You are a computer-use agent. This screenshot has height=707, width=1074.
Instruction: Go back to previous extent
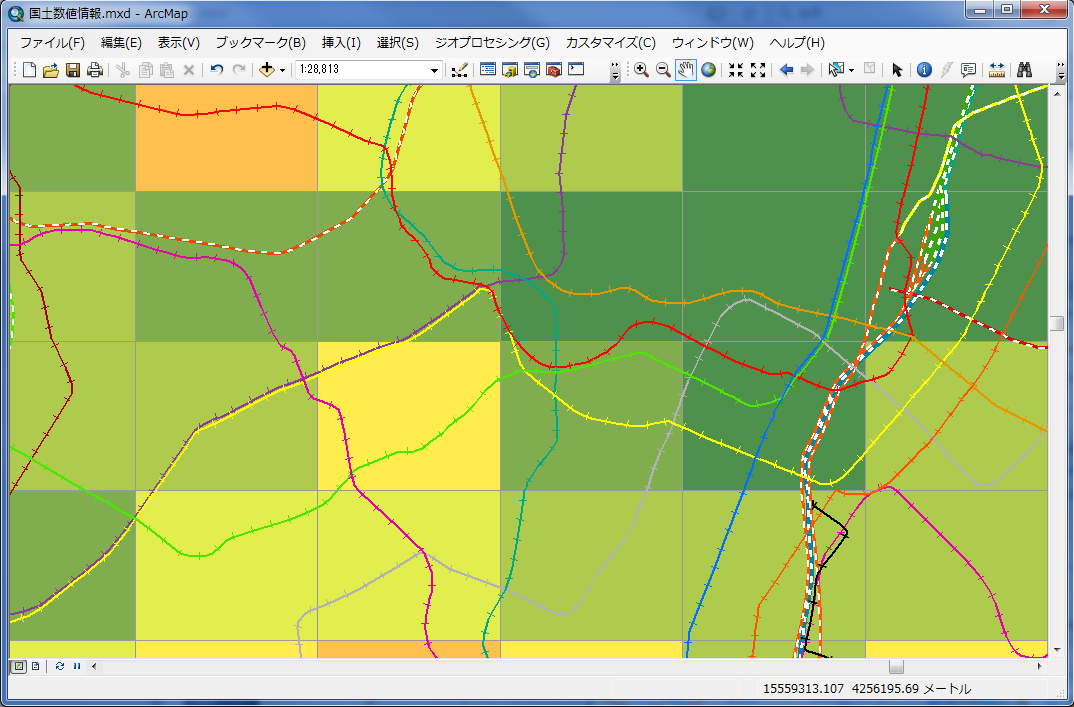[786, 70]
